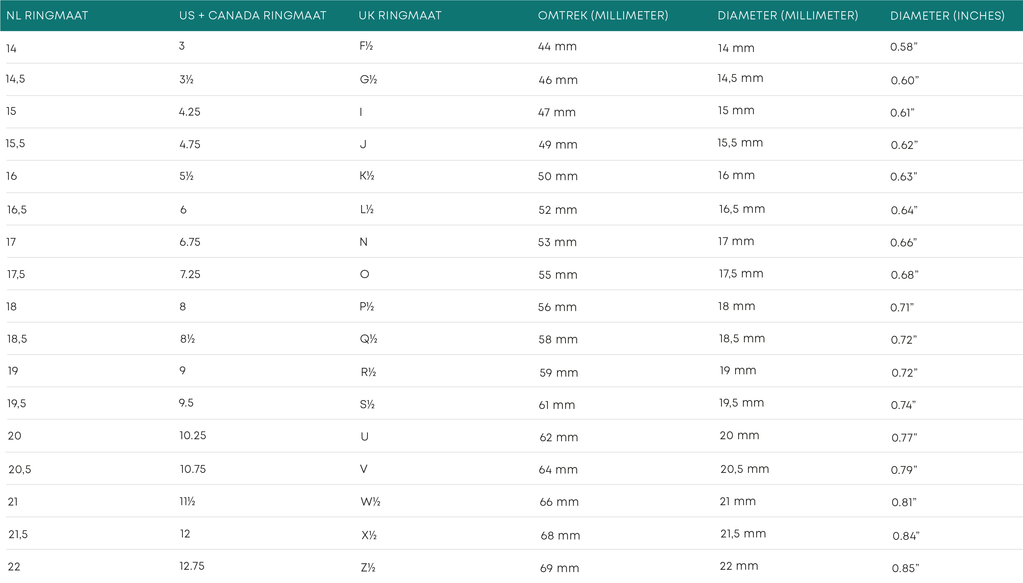Click the NL RINGMAAT column header

[47, 16]
